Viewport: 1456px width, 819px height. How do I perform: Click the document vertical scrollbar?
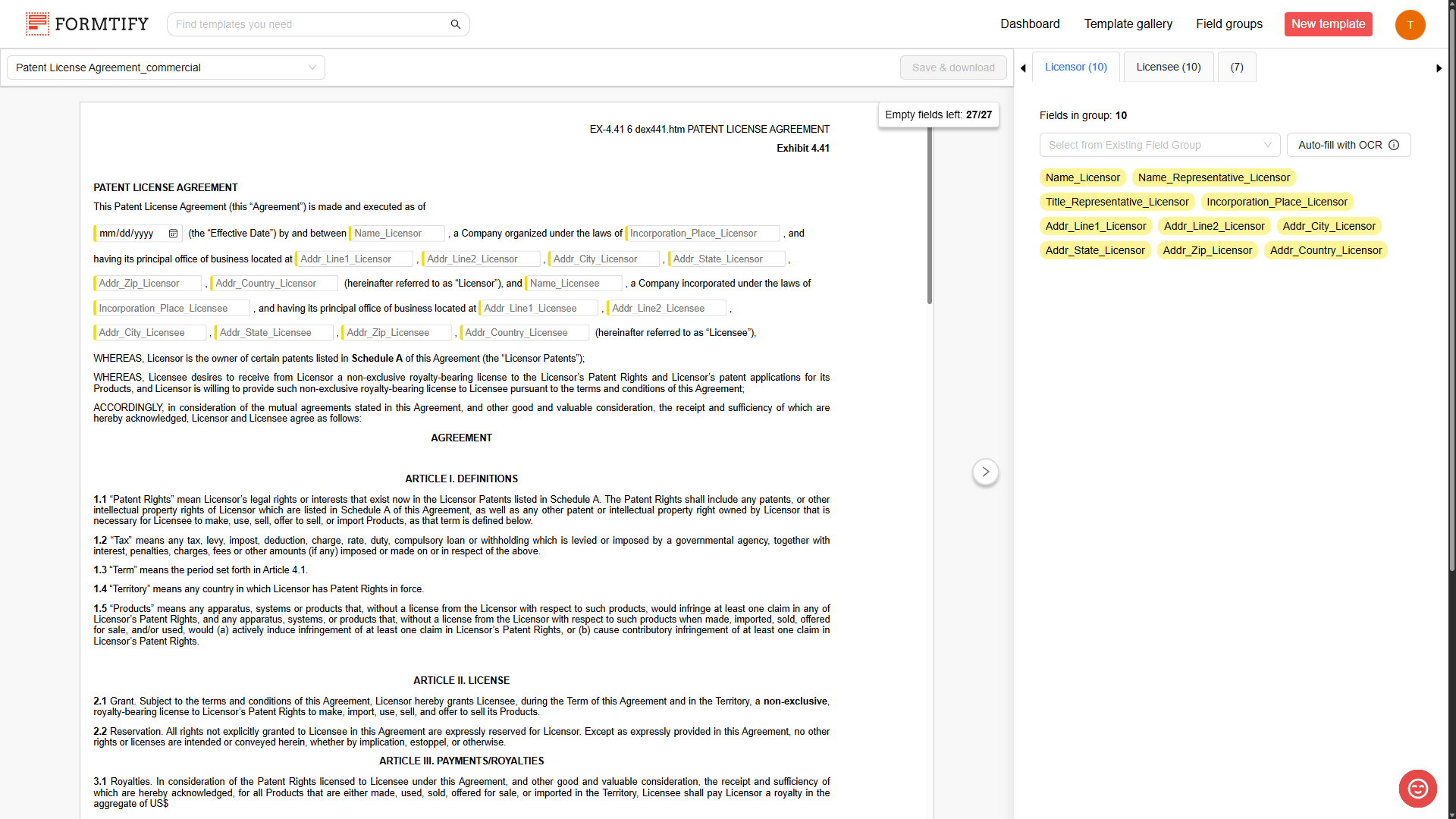click(x=930, y=216)
